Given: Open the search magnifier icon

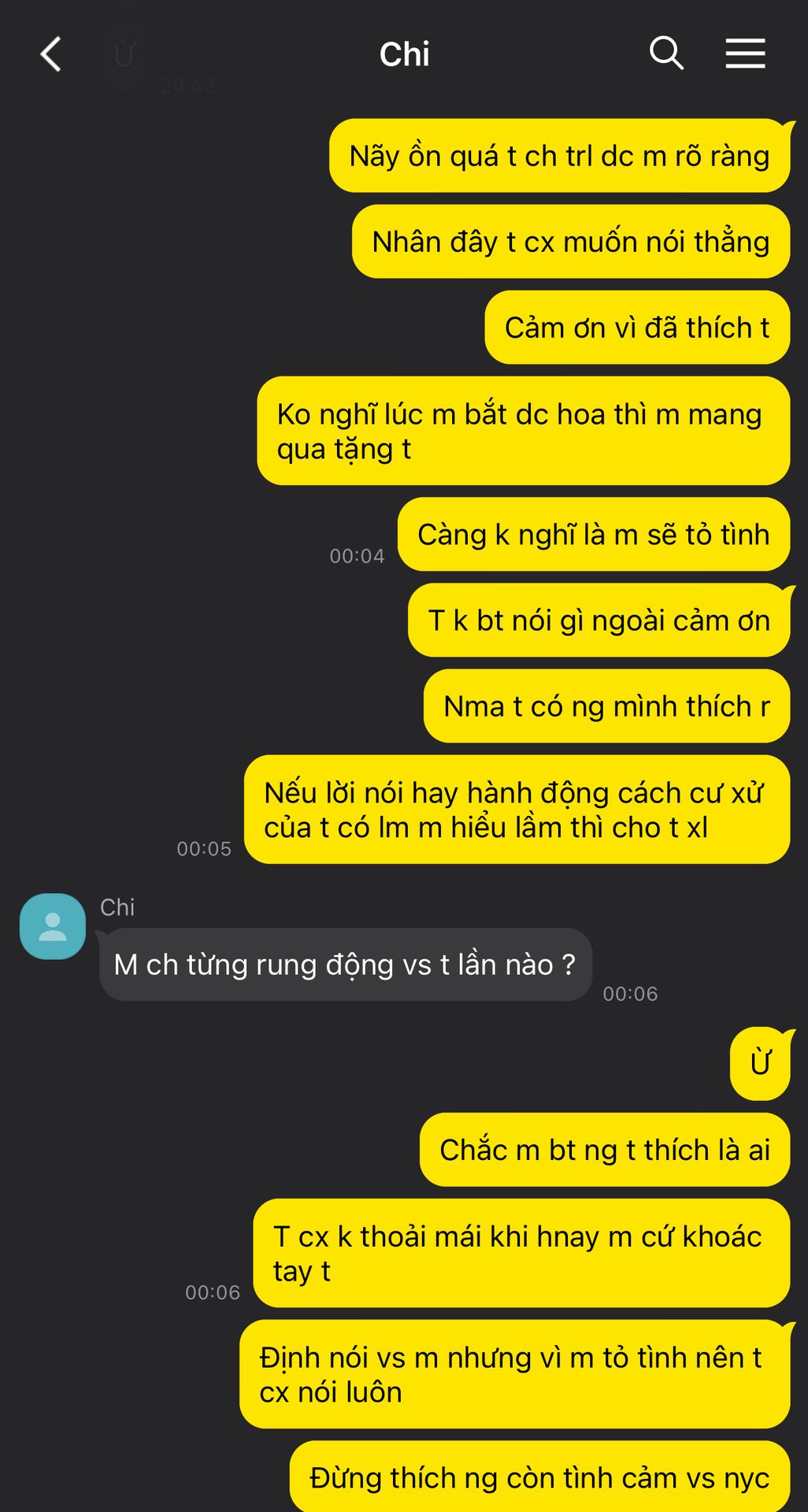Looking at the screenshot, I should coord(666,54).
